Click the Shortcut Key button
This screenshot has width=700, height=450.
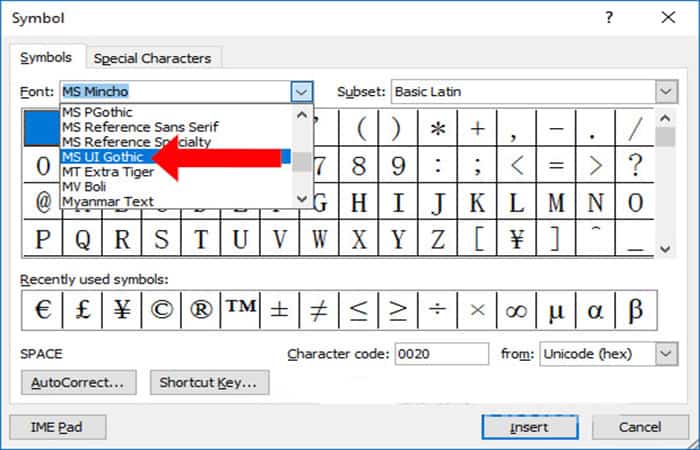pos(209,383)
